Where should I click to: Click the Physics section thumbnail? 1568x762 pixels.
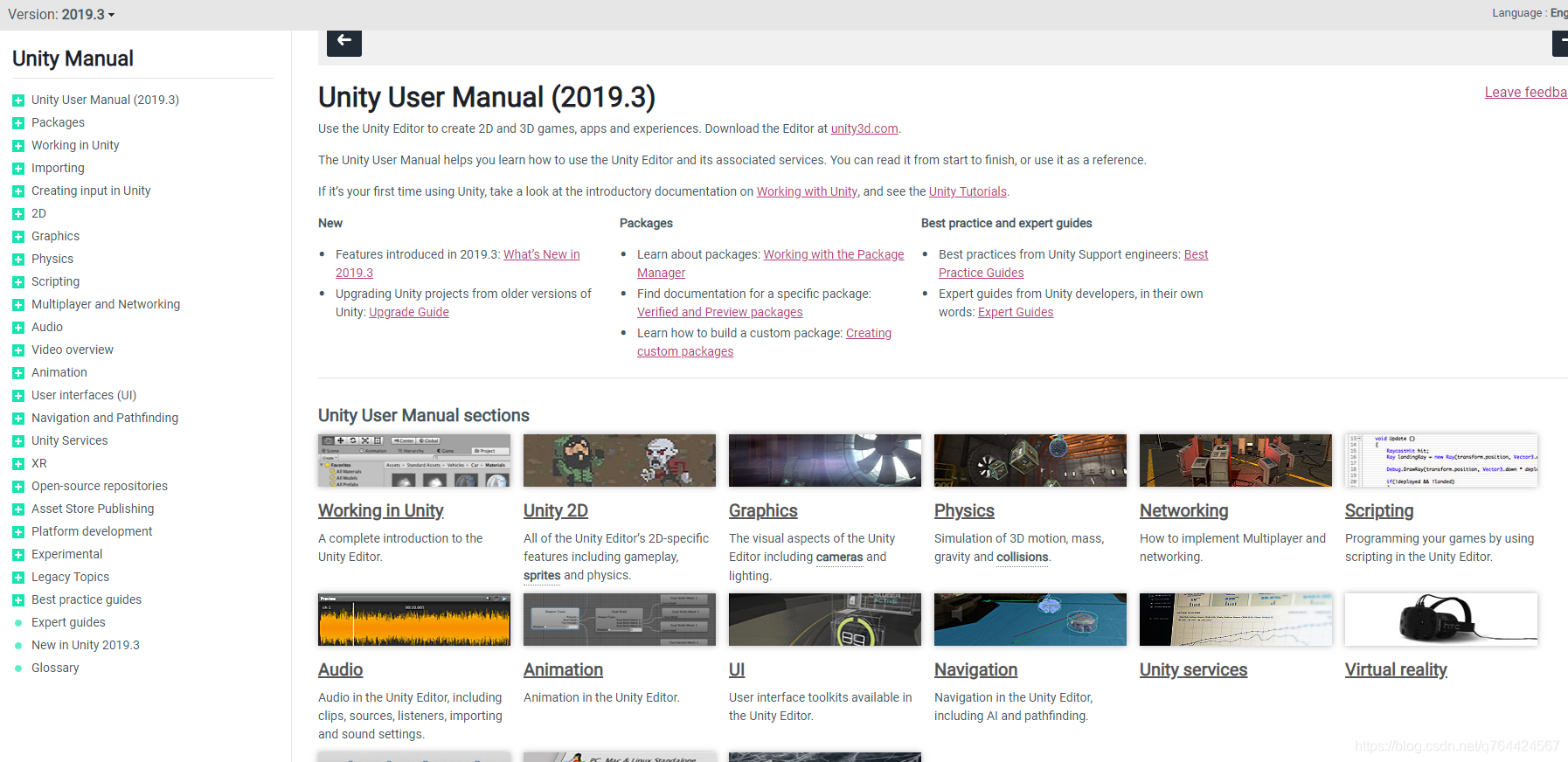click(1030, 461)
